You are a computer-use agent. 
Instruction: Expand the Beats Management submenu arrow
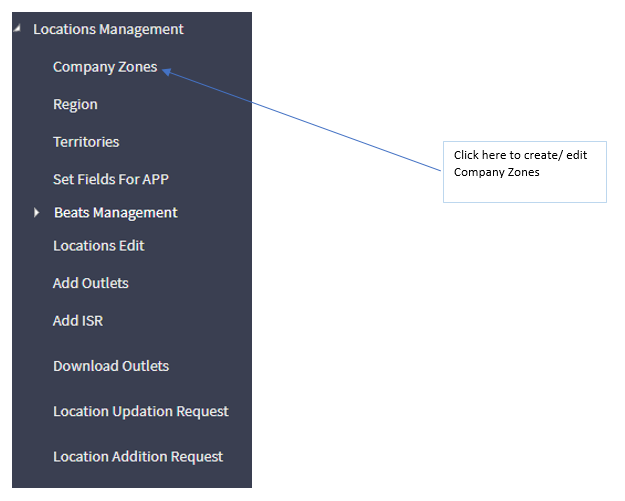tap(37, 212)
